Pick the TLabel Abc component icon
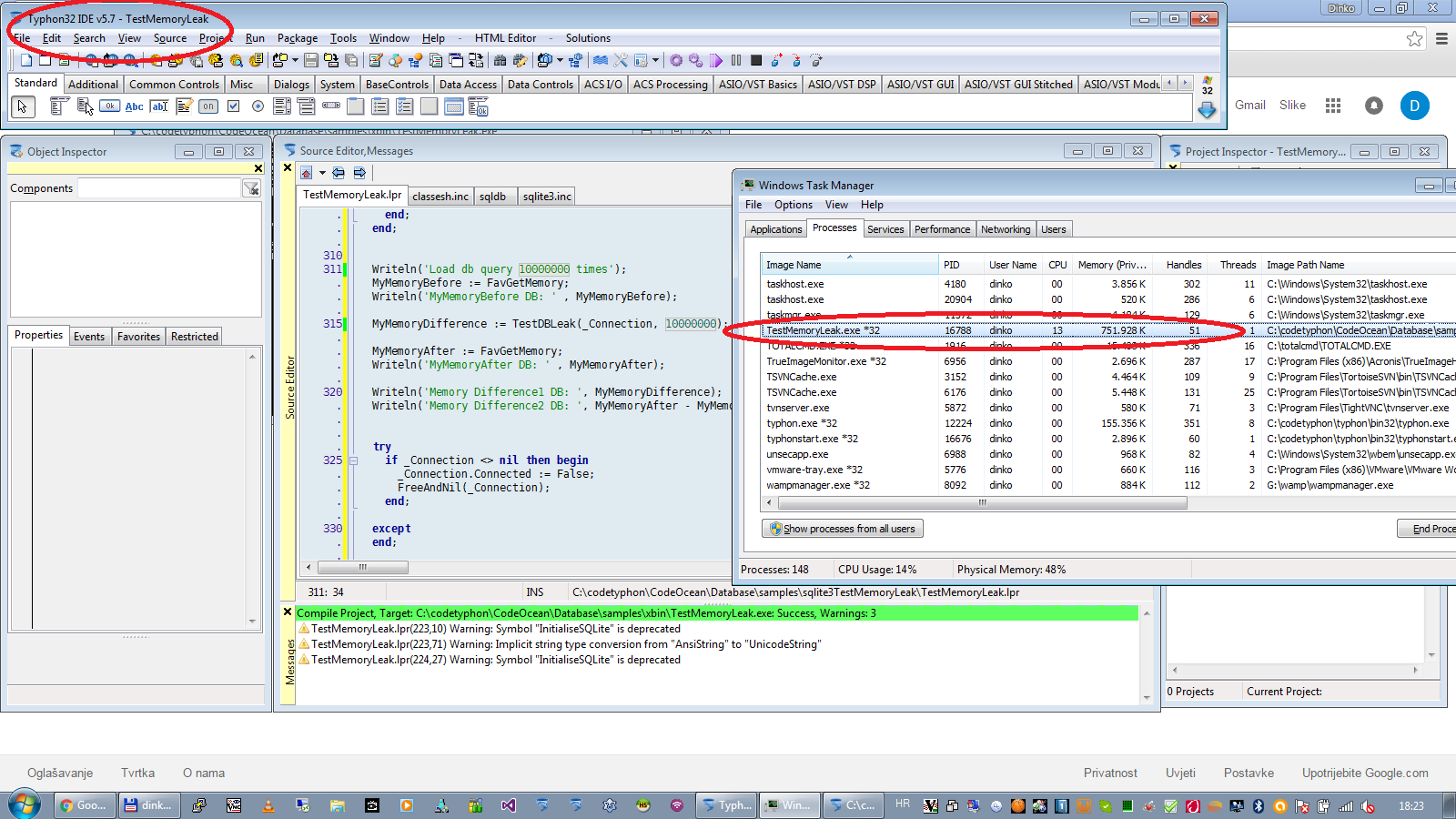Screen dimensions: 1456x819 click(x=134, y=106)
